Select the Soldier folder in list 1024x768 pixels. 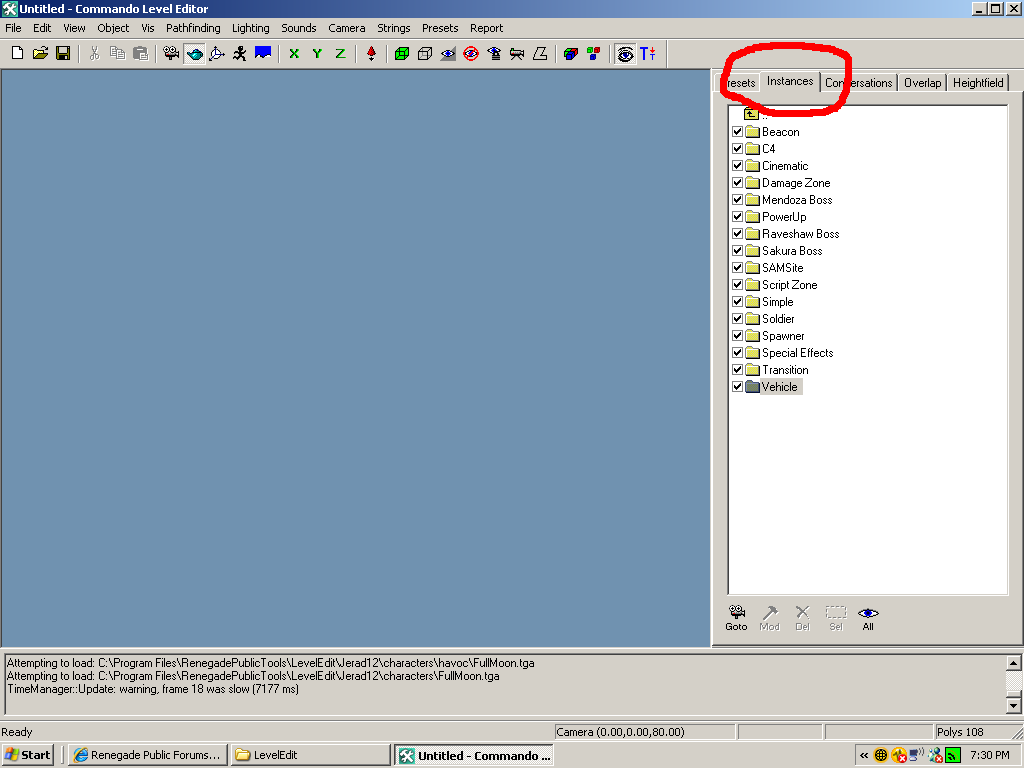coord(777,319)
